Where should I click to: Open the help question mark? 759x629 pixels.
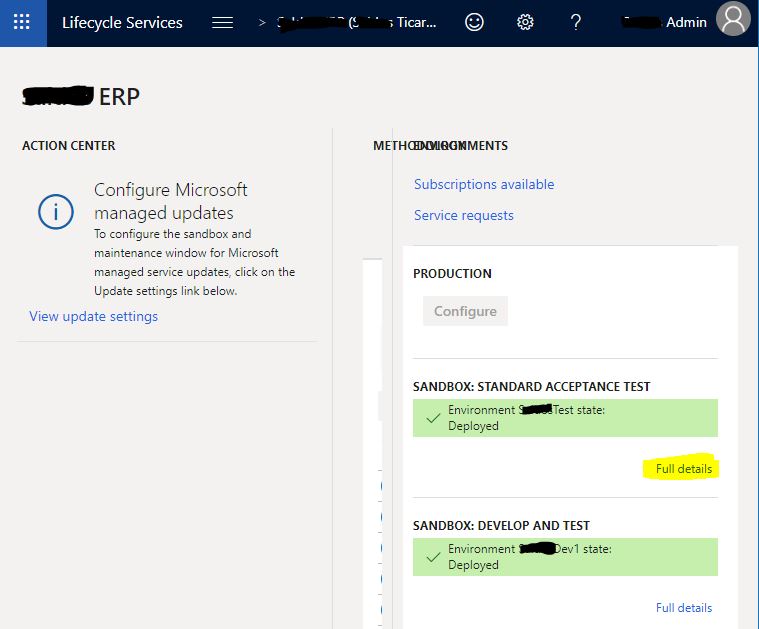pos(576,22)
